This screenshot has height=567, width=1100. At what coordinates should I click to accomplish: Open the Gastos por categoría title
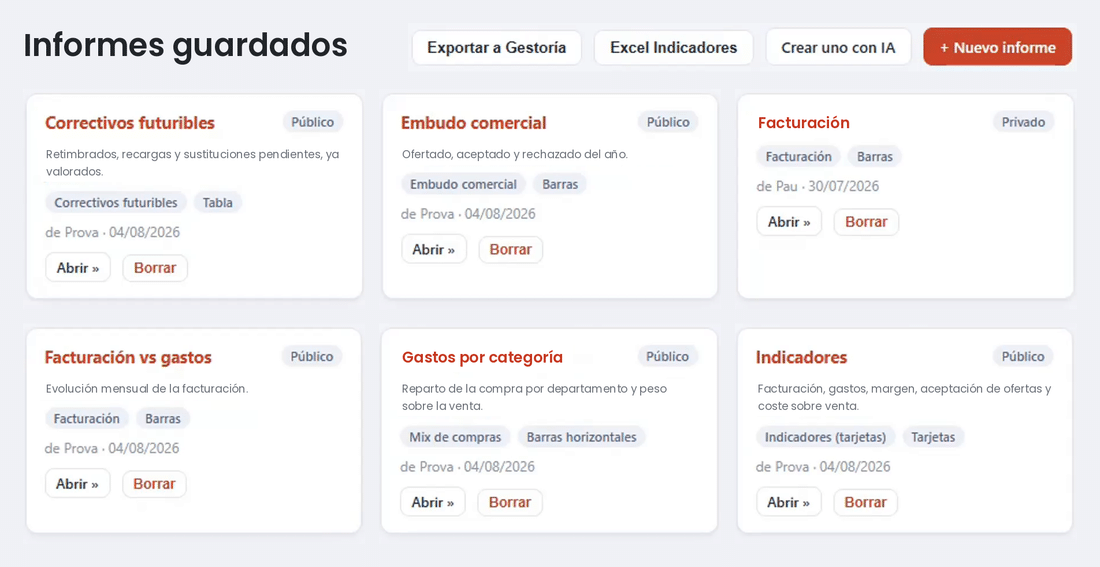[482, 357]
